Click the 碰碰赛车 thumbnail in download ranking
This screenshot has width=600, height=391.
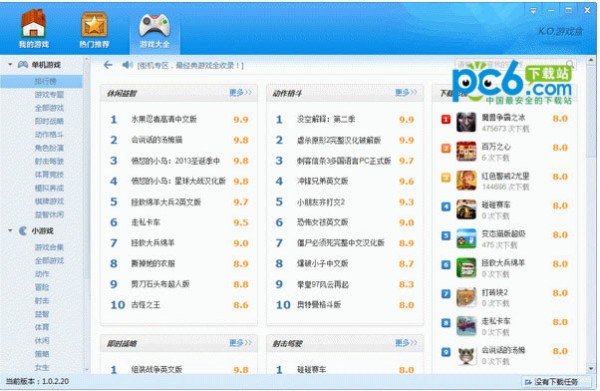466,209
